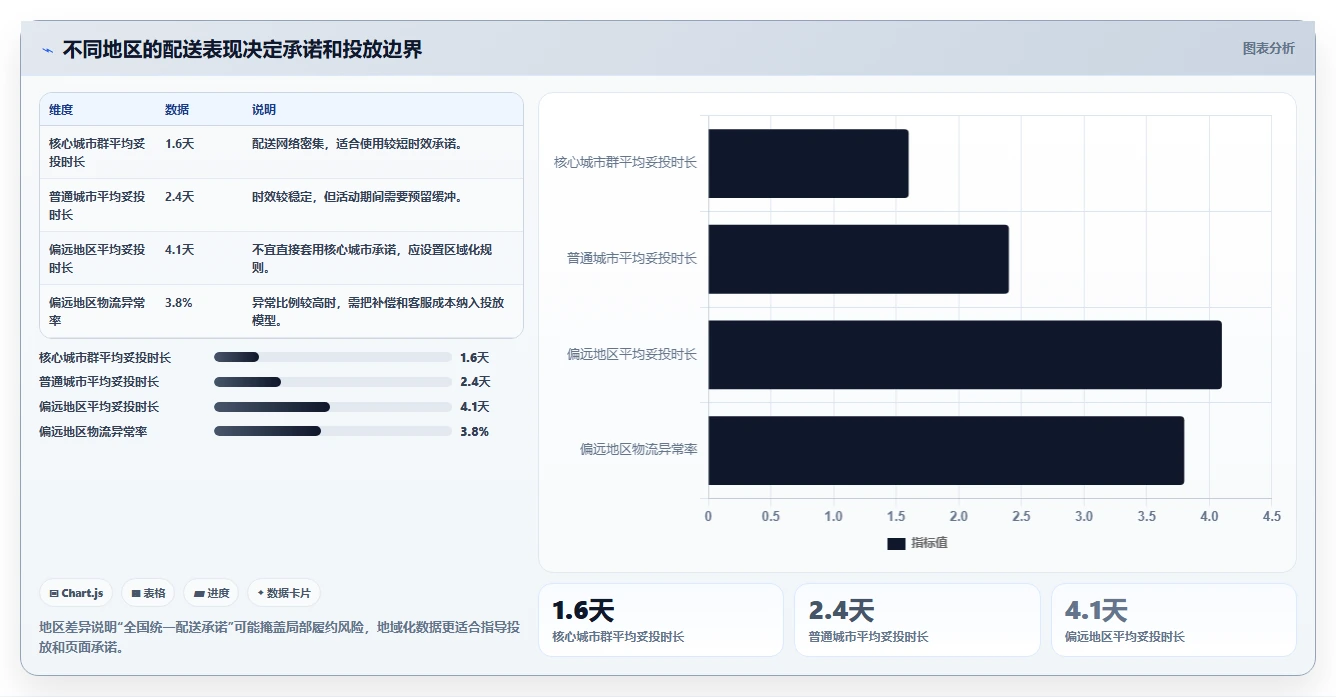Select the 数据卡片 chip text

pyautogui.click(x=289, y=593)
